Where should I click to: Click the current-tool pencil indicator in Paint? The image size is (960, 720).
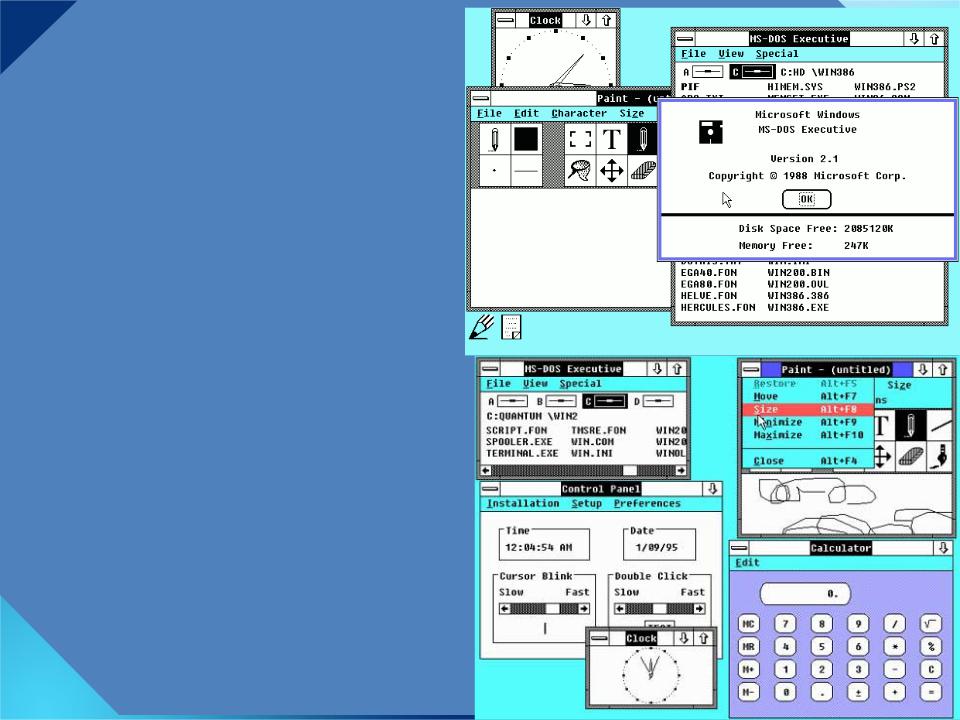coord(495,139)
